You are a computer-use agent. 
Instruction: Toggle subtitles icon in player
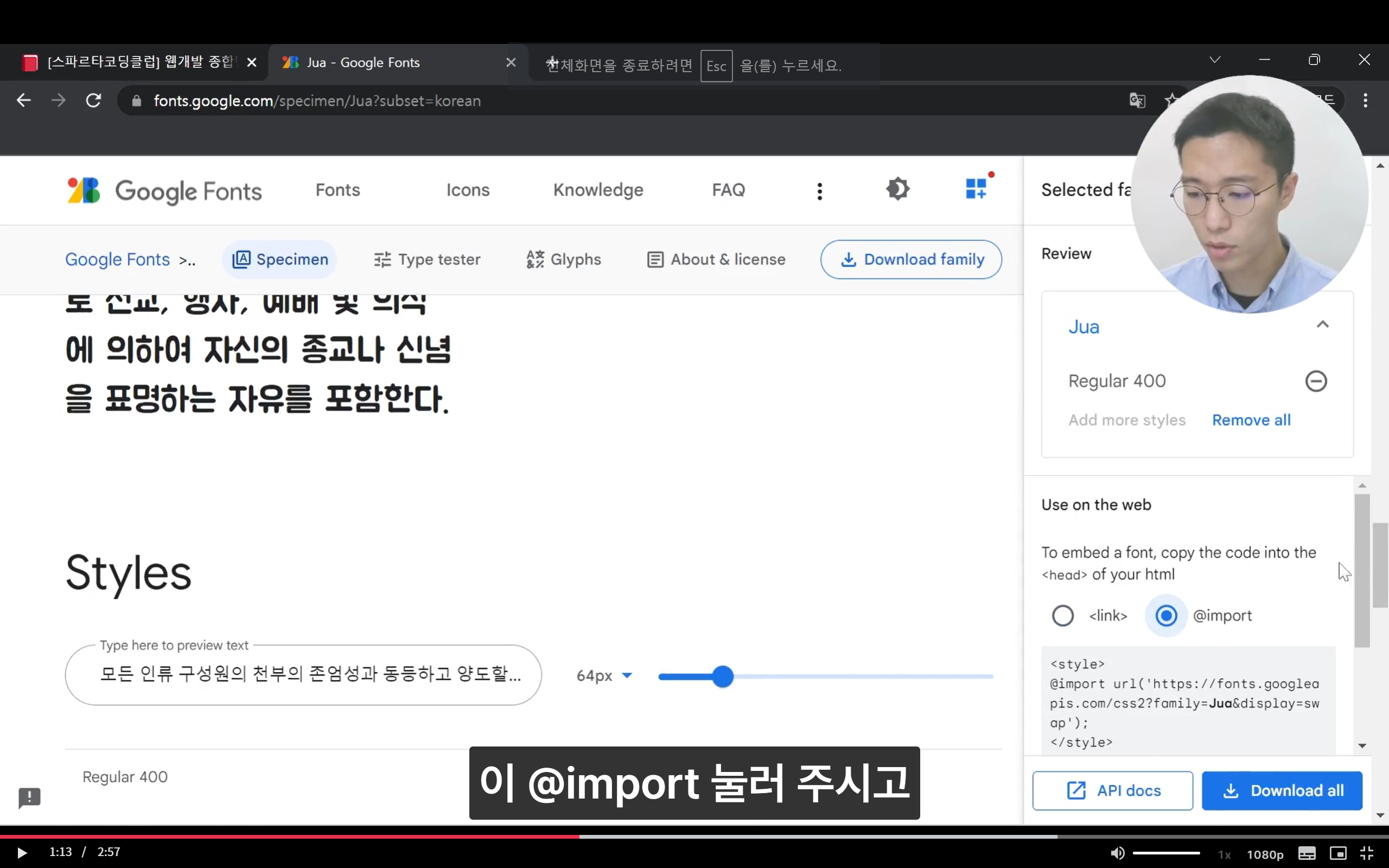point(1307,853)
